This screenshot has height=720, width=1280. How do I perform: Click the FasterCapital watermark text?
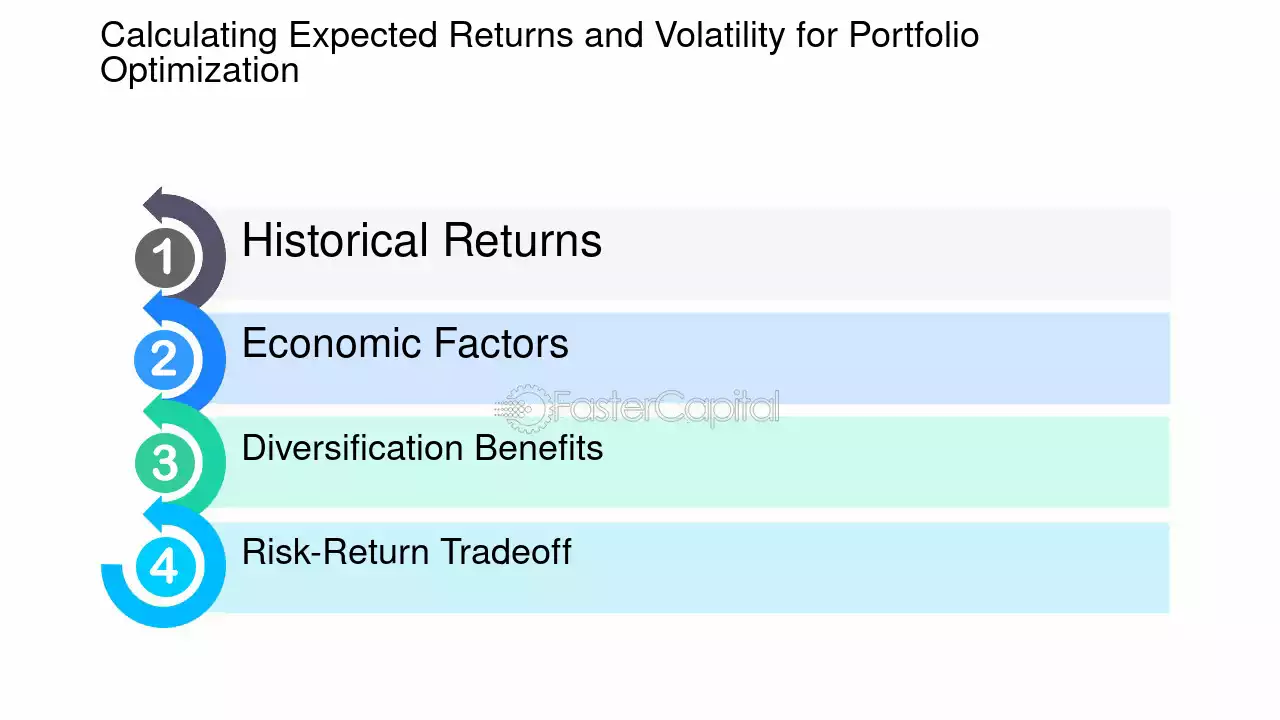point(665,408)
